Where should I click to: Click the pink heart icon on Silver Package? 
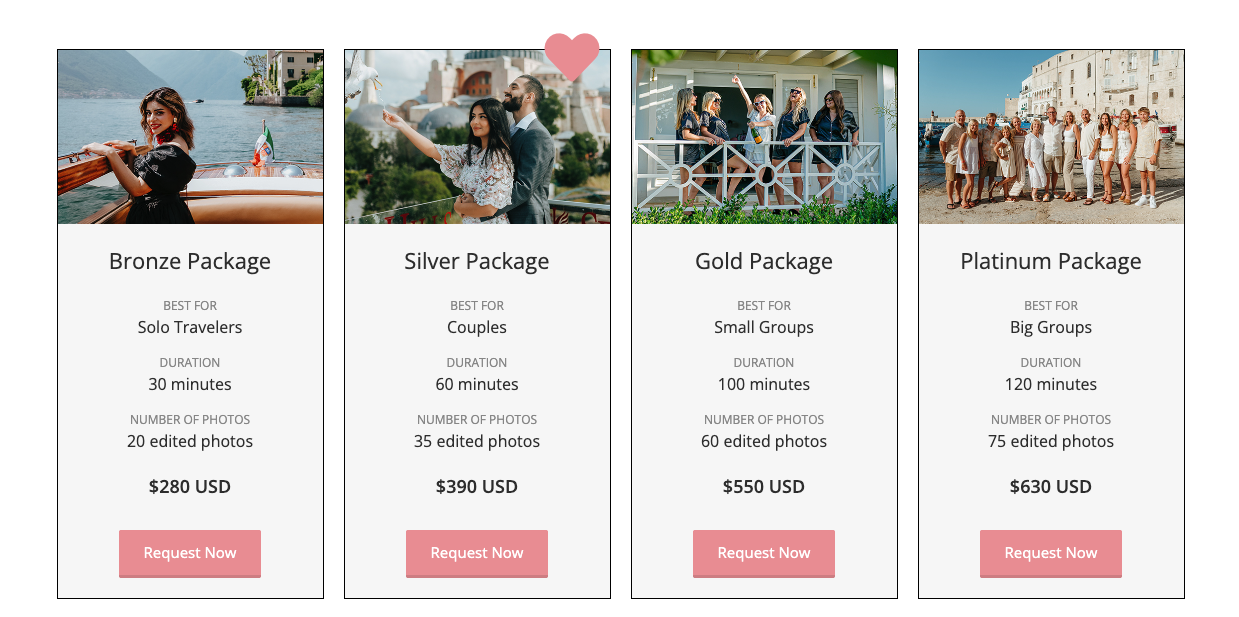pos(572,54)
